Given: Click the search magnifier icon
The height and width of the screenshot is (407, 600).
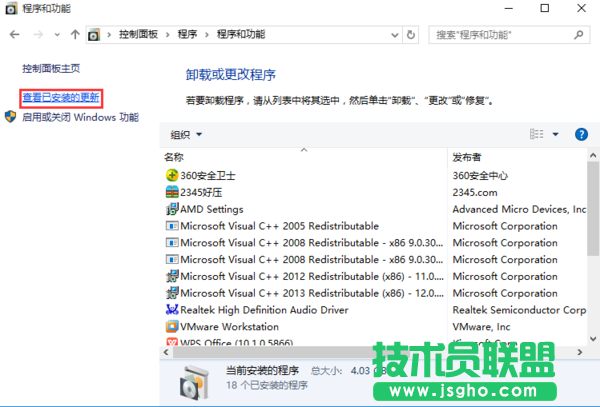Looking at the screenshot, I should point(578,35).
